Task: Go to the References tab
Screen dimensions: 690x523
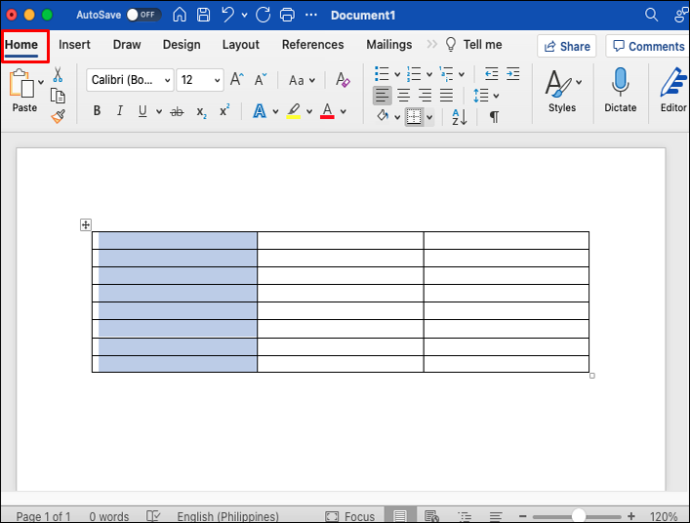Action: point(313,45)
